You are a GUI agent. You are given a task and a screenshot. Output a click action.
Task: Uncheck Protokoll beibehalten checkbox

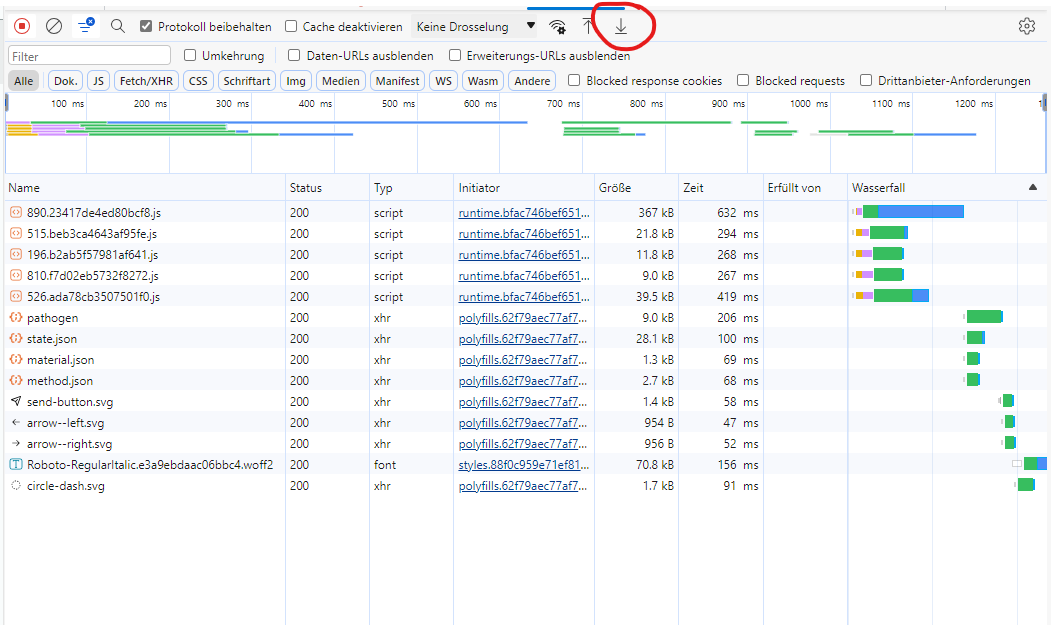[x=147, y=27]
